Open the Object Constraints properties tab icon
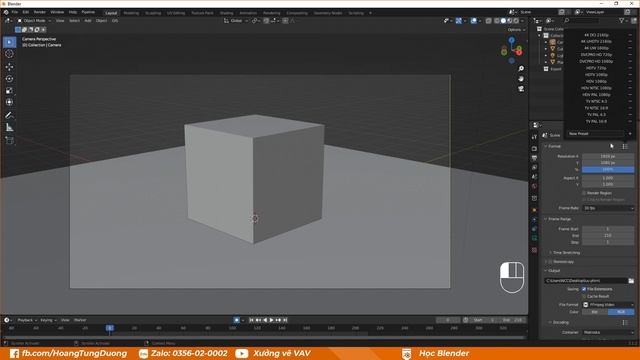Image resolution: width=640 pixels, height=360 pixels. pyautogui.click(x=534, y=229)
